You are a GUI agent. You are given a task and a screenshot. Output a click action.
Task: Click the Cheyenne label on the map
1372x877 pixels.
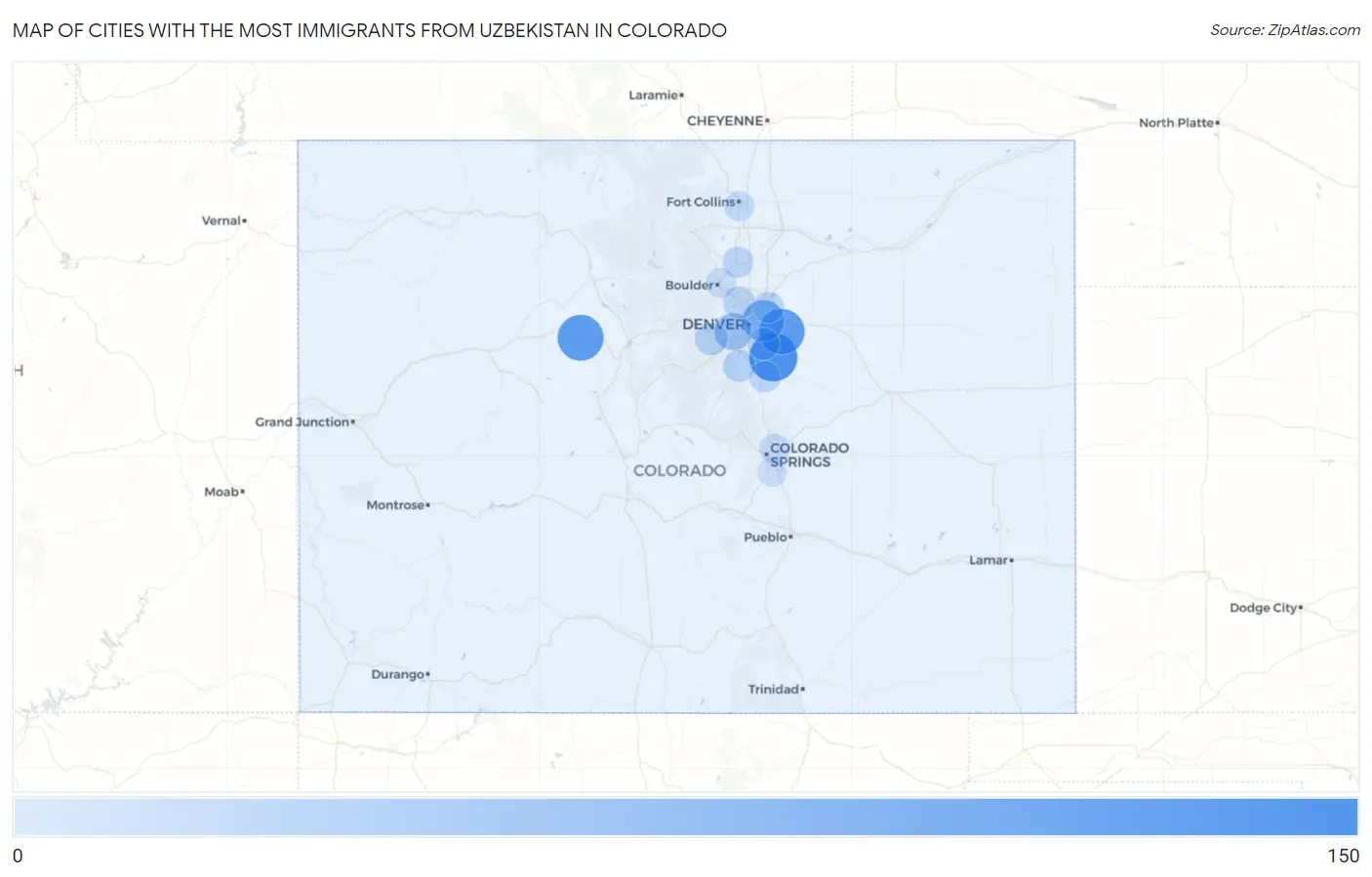pos(725,121)
